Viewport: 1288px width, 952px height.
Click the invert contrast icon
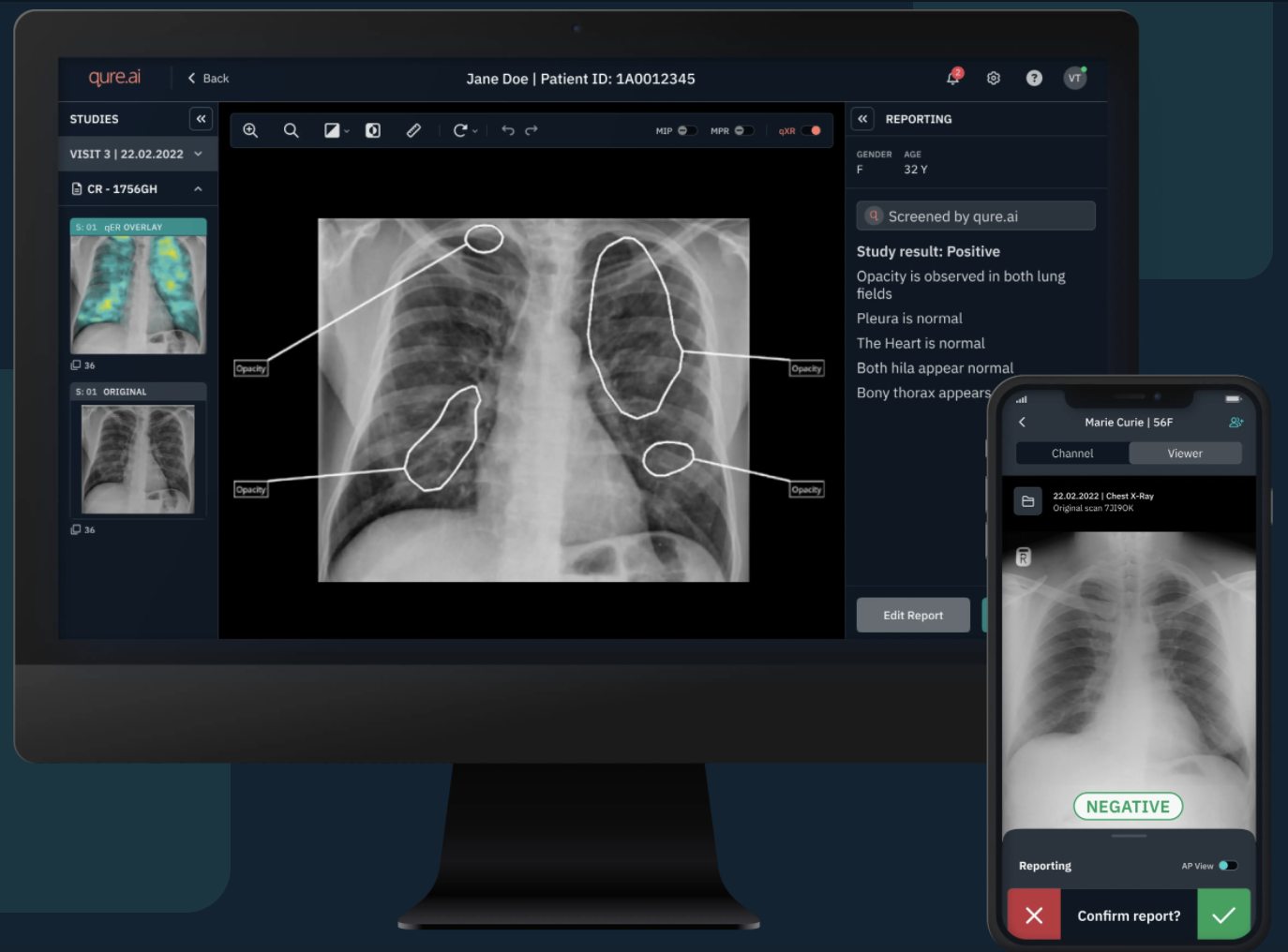373,130
